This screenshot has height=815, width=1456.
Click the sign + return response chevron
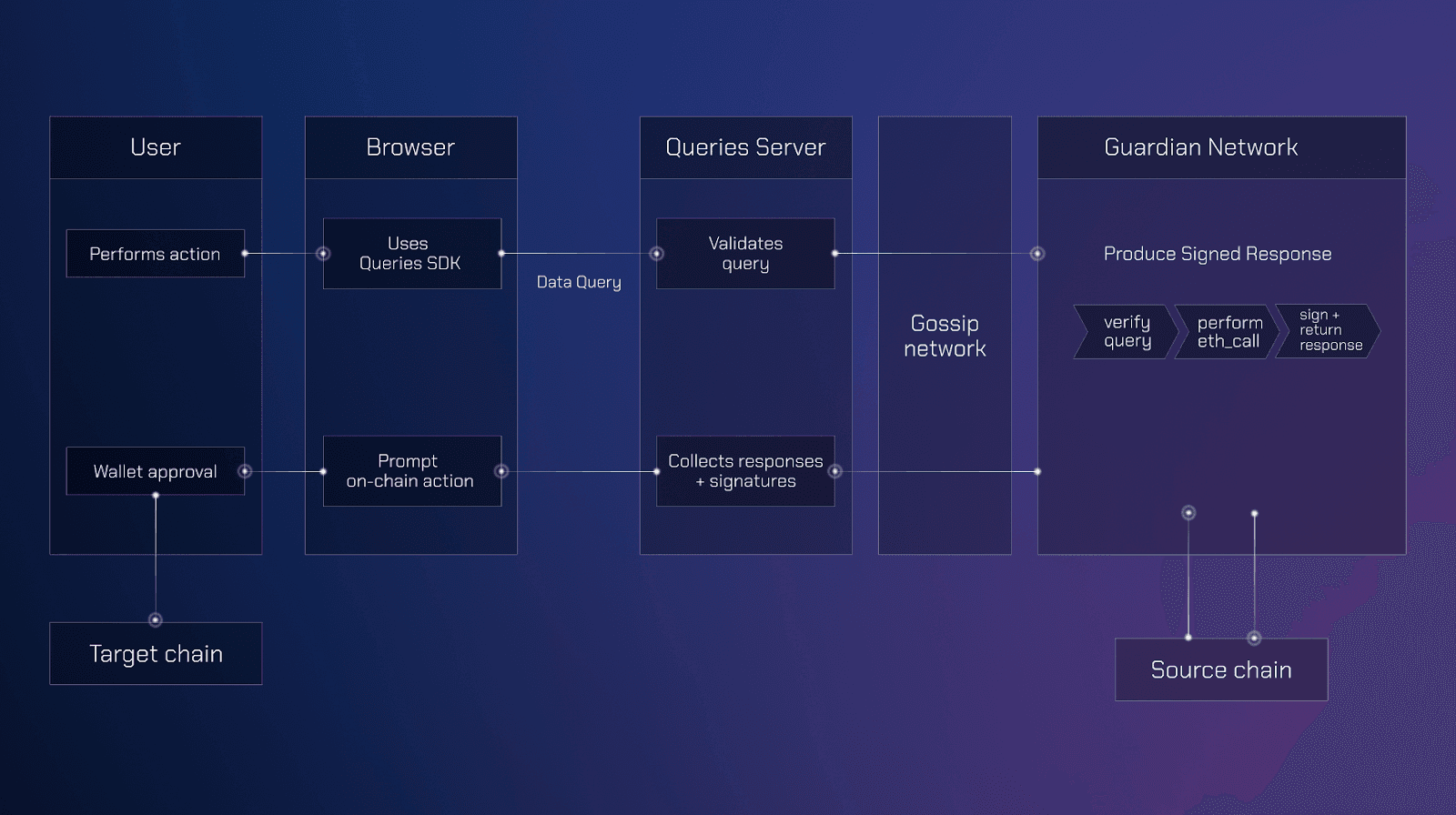[1328, 331]
